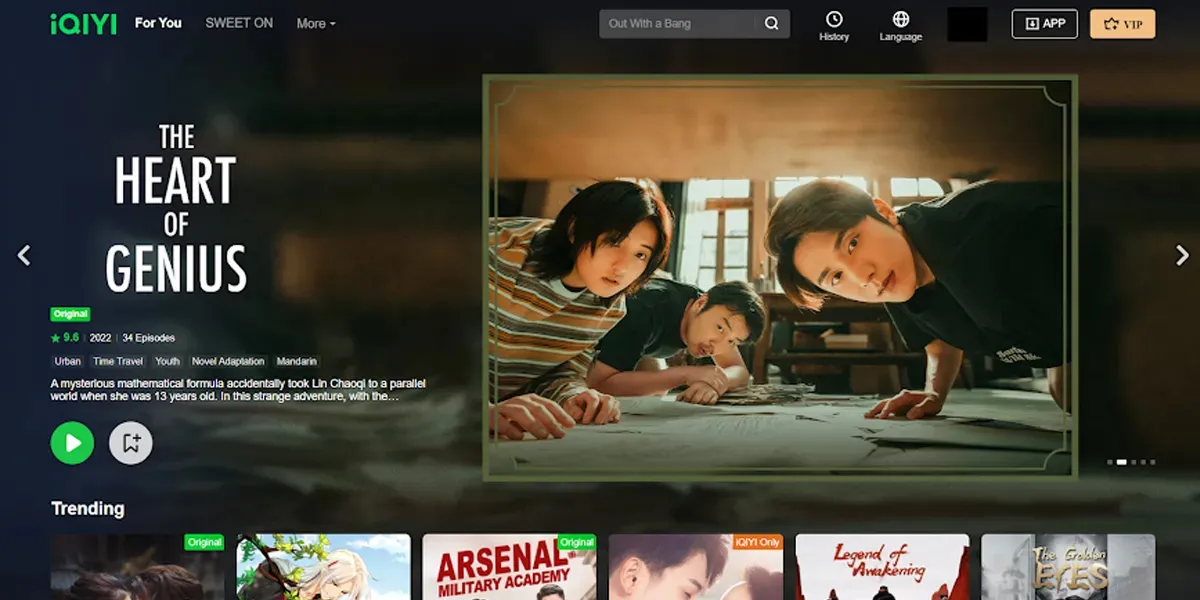Click the VIP button
Screen dimensions: 1200x600
[x=1122, y=24]
